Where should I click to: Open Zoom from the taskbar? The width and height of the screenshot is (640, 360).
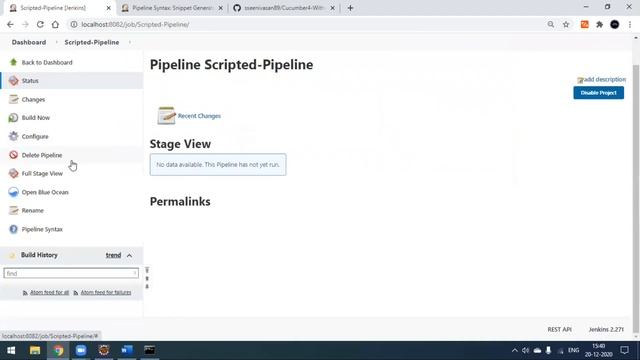point(81,350)
